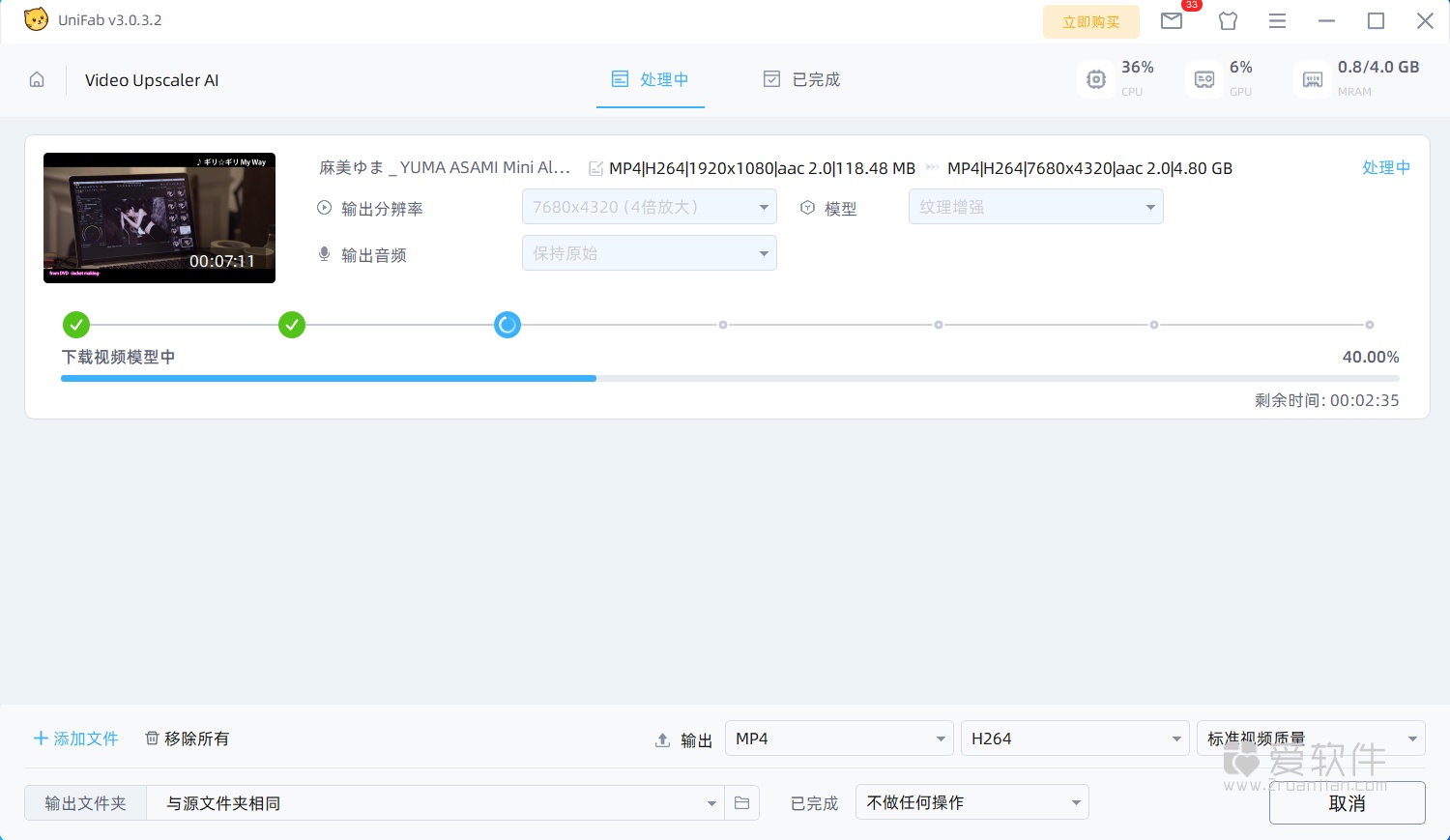
Task: Open the 输出分辨率 resolution dropdown showing 7680x4320
Action: coord(649,206)
